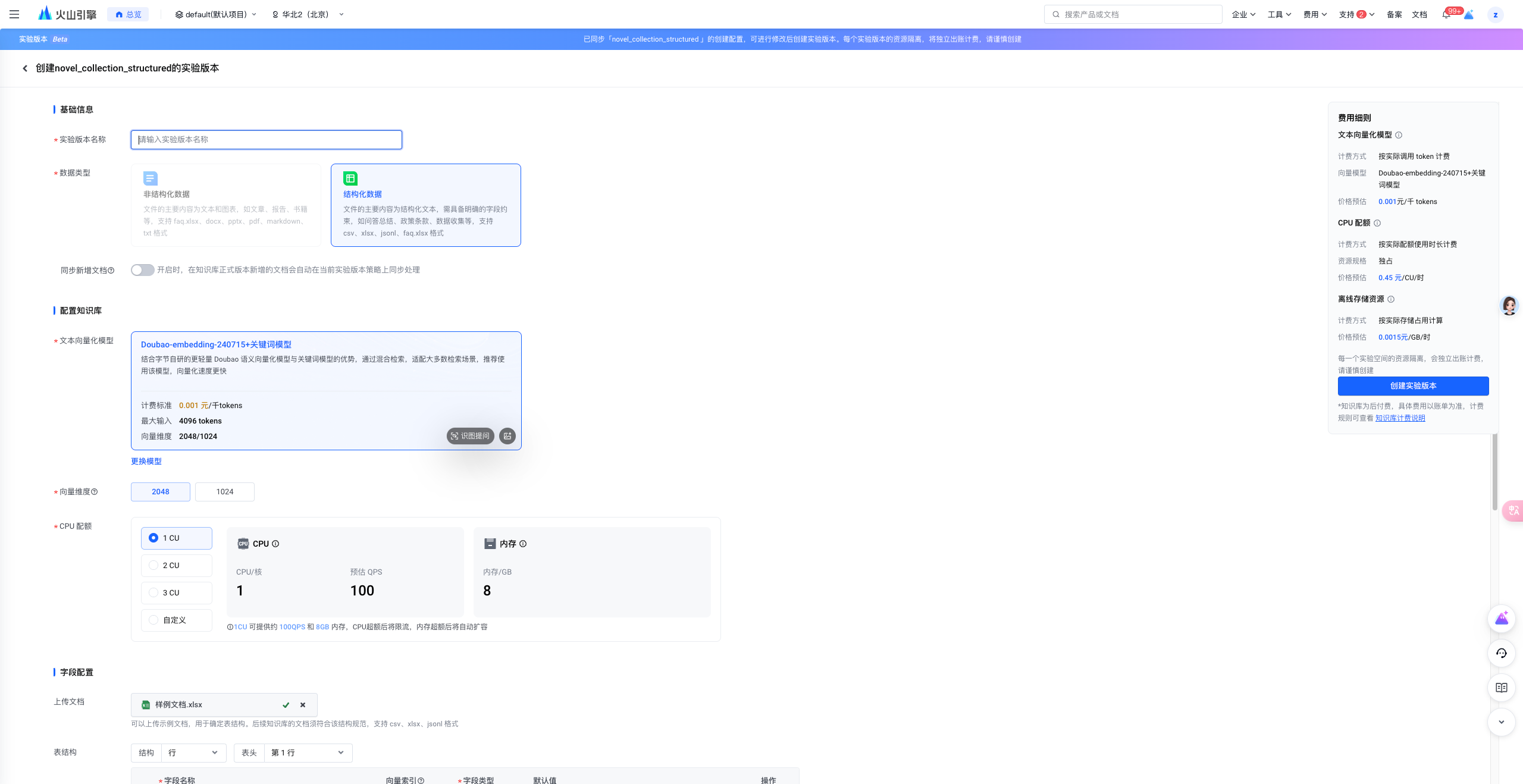Viewport: 1523px width, 784px height.
Task: Open the 费用 menu
Action: (1315, 14)
